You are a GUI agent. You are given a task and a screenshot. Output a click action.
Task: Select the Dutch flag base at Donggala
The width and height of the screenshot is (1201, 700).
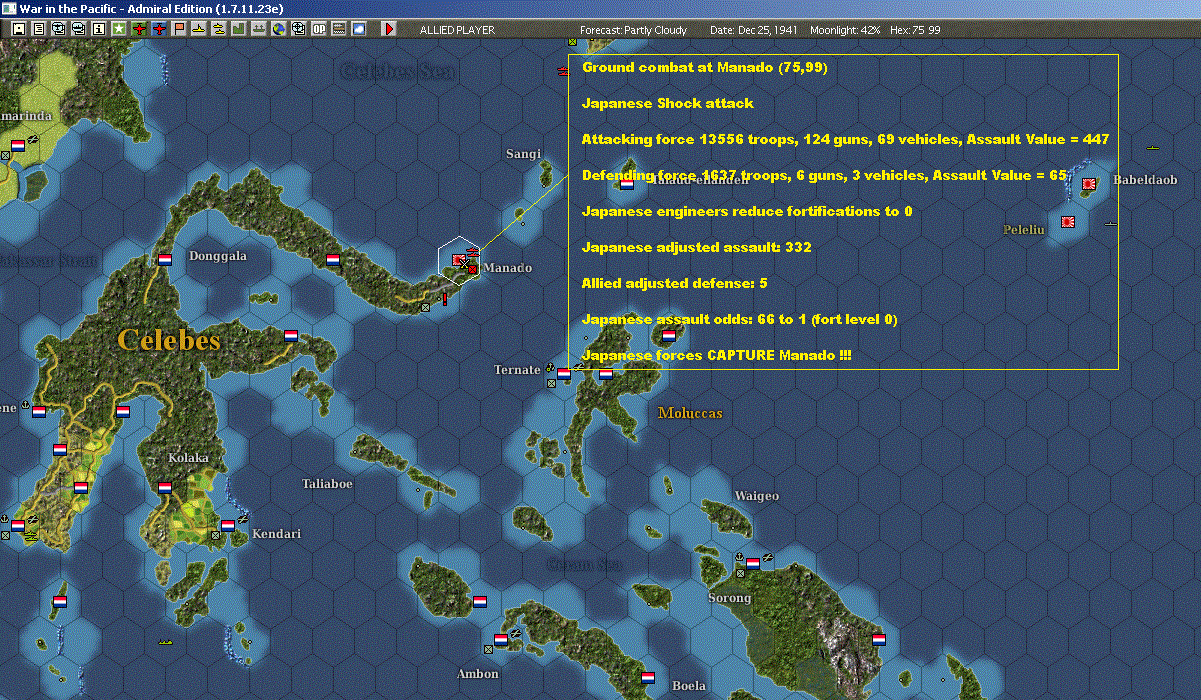coord(164,260)
